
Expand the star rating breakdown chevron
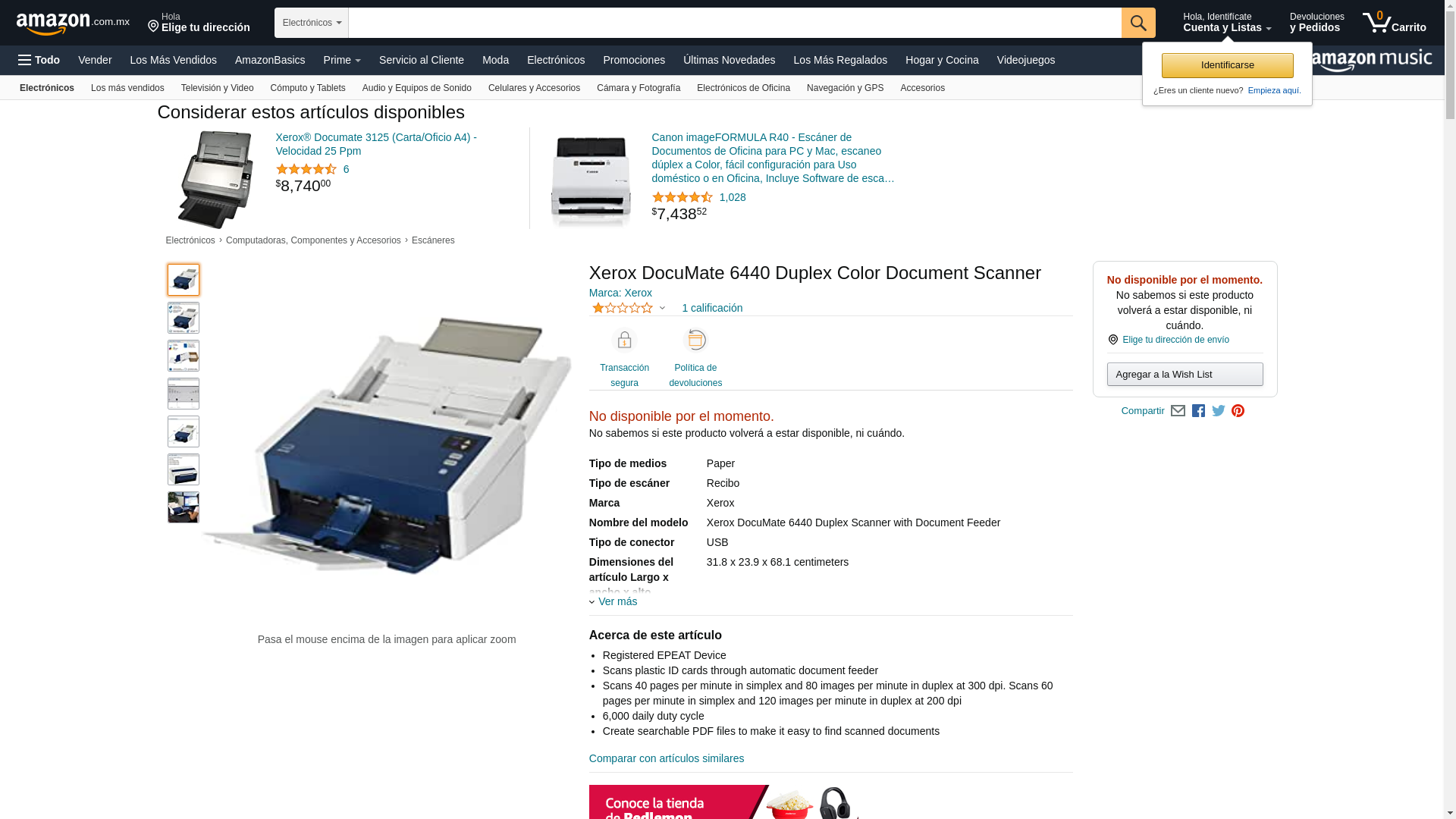tap(662, 309)
